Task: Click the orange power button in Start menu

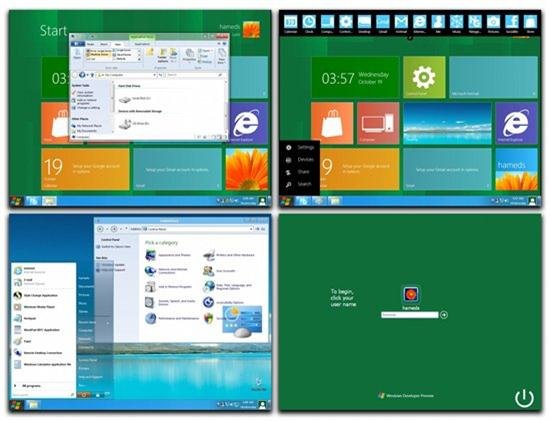Action: point(84,395)
